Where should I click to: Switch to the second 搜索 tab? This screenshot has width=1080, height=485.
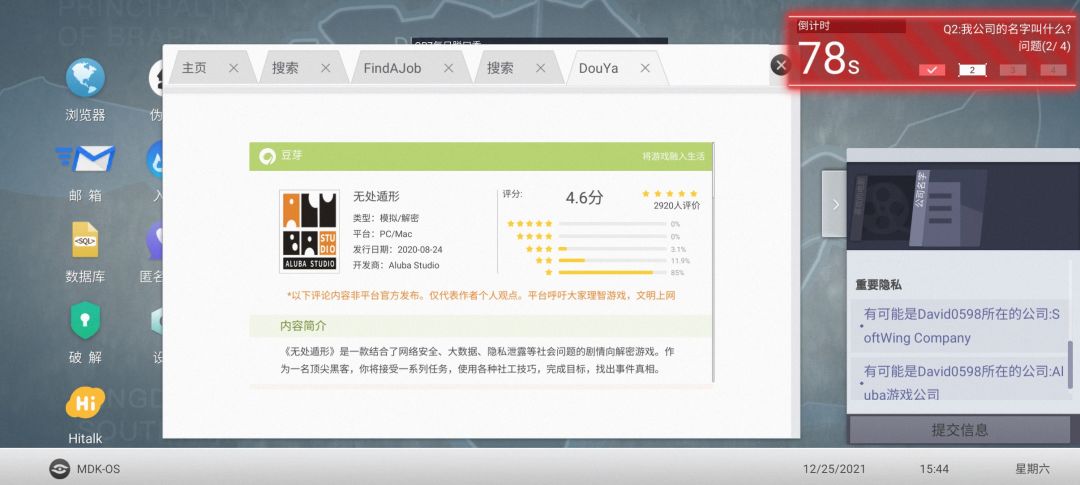[500, 68]
